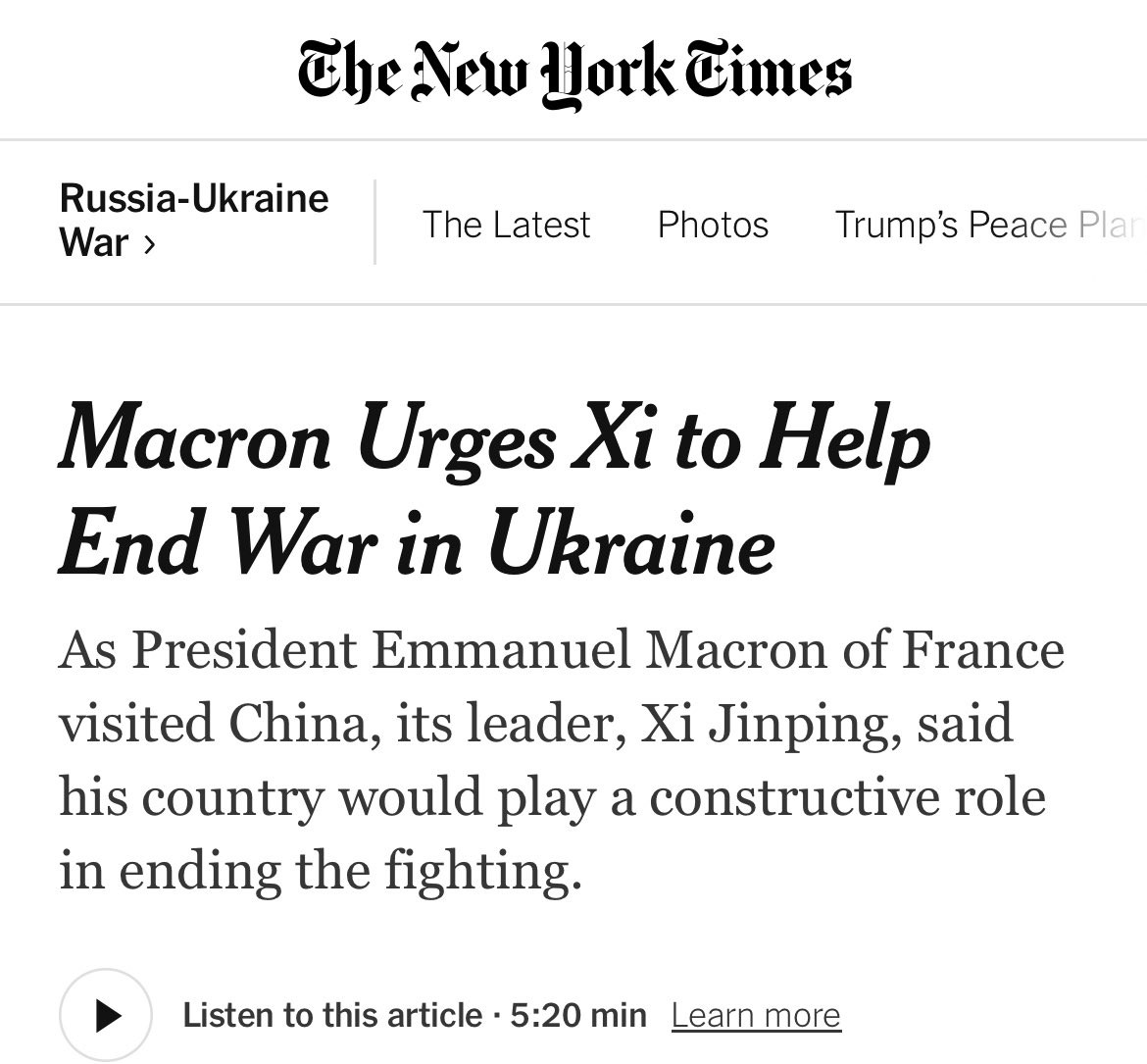Click the word 'War' in section label
The image size is (1147, 1064).
click(94, 243)
